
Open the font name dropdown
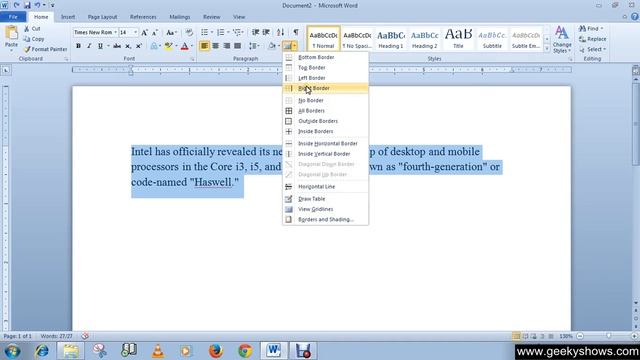[116, 32]
